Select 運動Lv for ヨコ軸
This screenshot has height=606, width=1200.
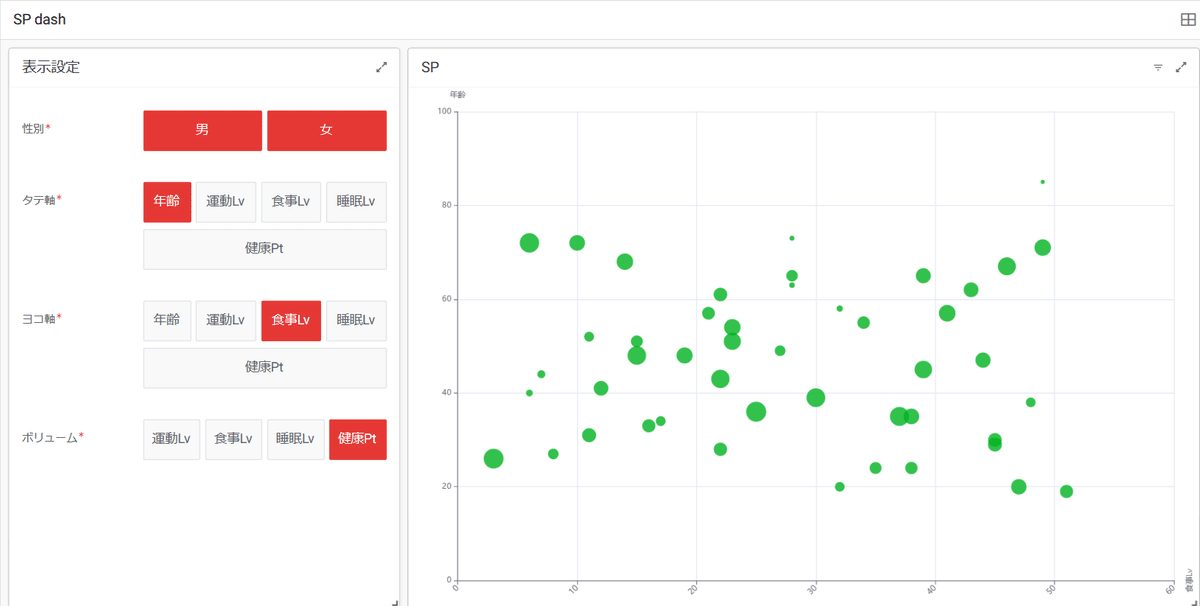(226, 320)
